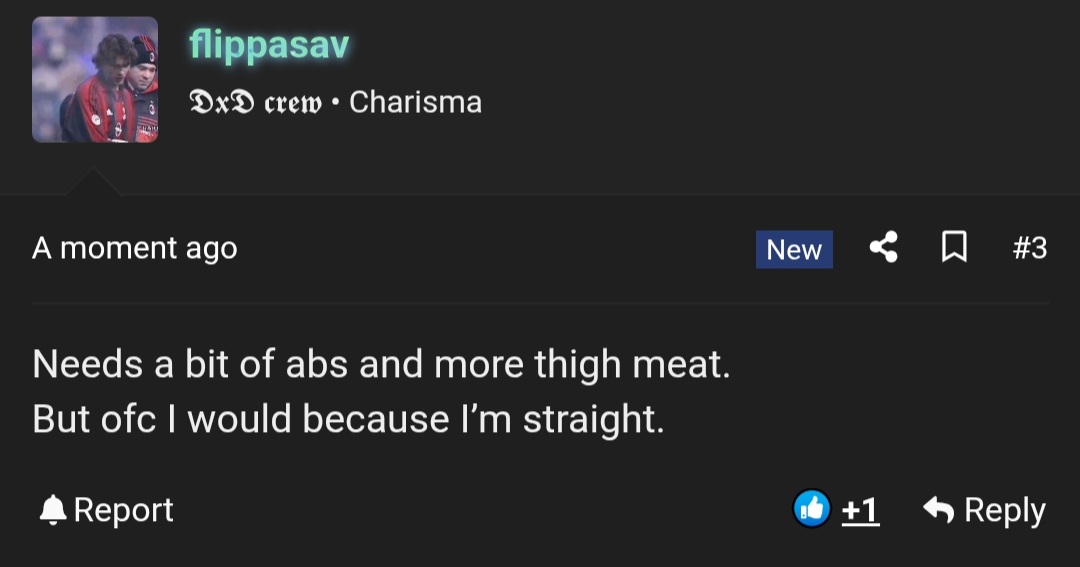Viewport: 1080px width, 567px height.
Task: Open the 'A moment ago' timestamp link
Action: [x=135, y=248]
